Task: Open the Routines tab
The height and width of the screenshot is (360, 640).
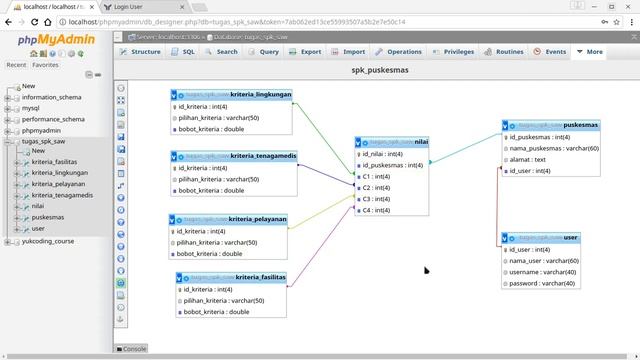Action: tap(504, 52)
